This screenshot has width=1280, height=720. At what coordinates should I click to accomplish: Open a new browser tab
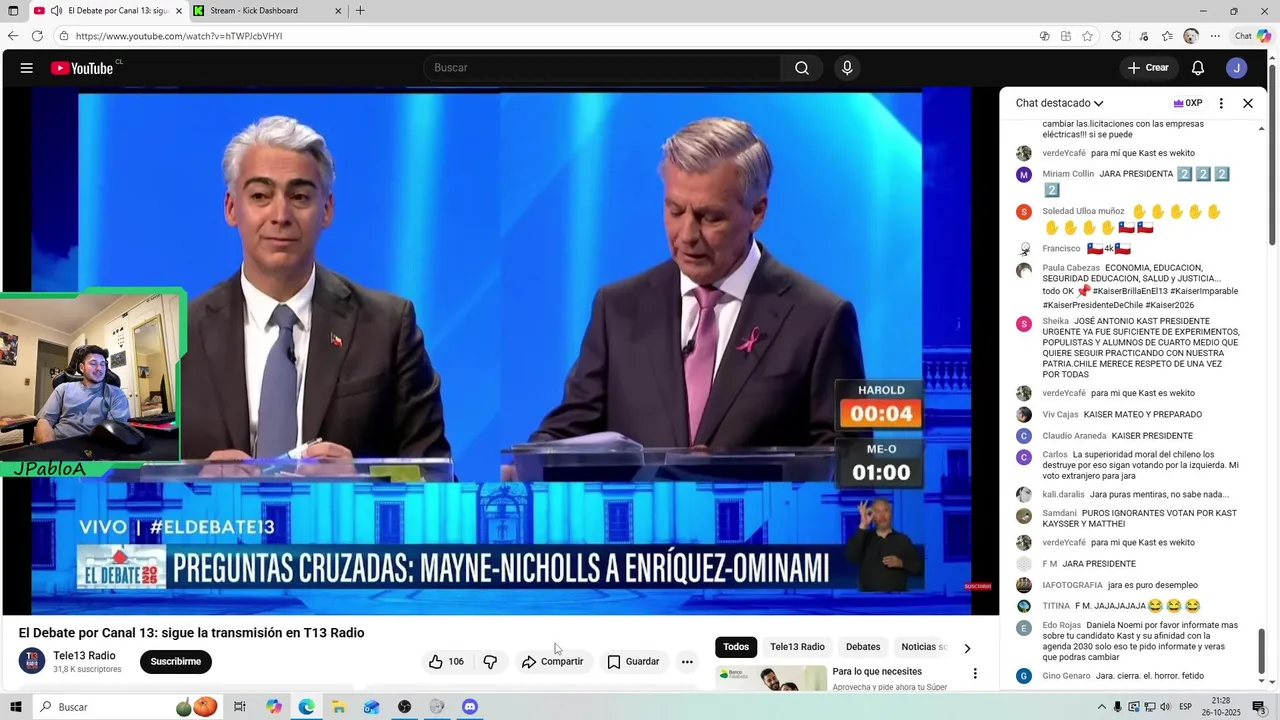pos(360,11)
